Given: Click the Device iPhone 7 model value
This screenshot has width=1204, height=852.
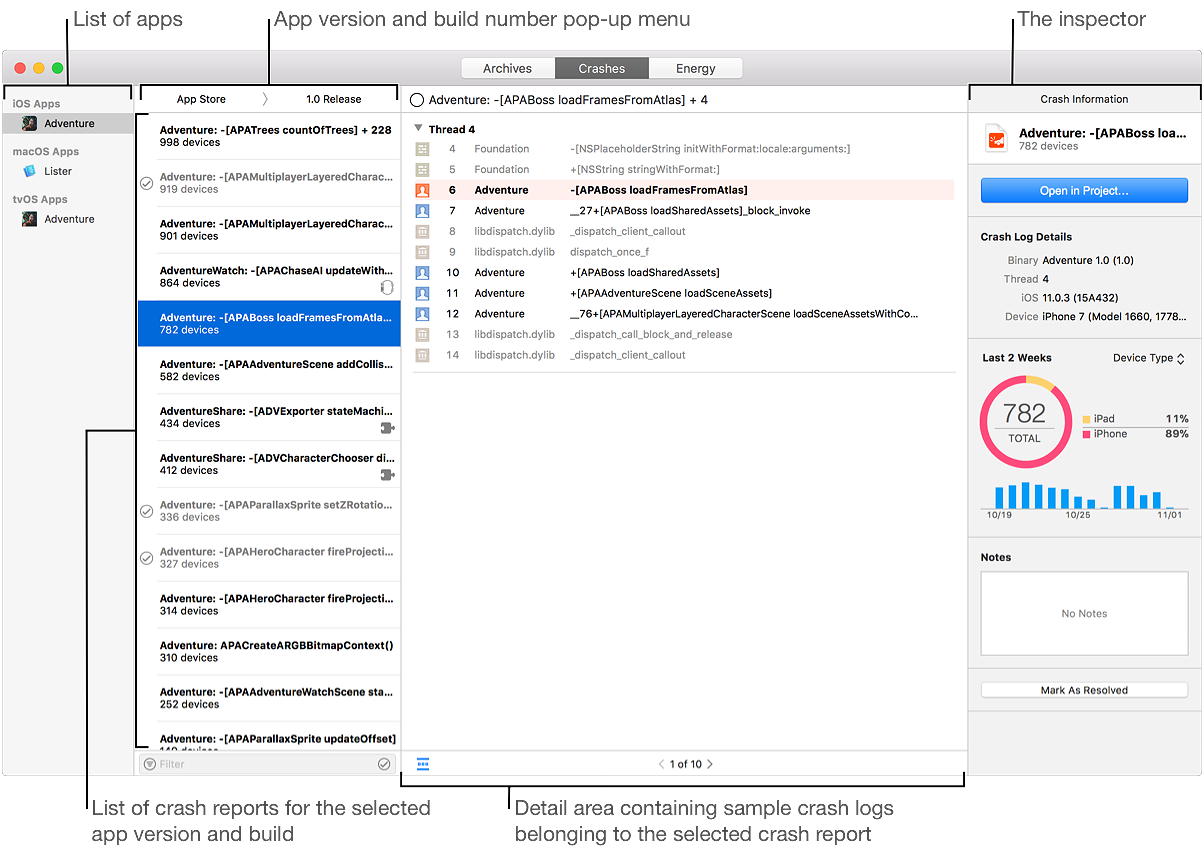Looking at the screenshot, I should 1115,317.
